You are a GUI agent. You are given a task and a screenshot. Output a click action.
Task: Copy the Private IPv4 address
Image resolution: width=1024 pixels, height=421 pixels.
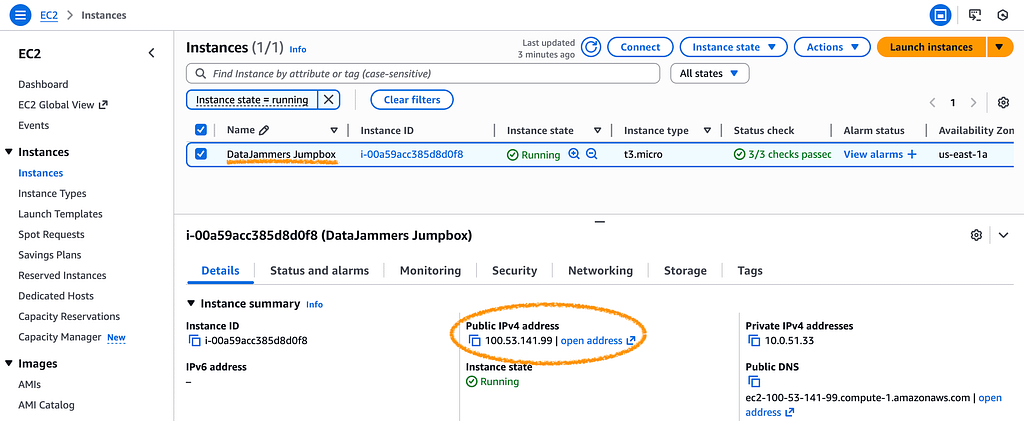[754, 341]
